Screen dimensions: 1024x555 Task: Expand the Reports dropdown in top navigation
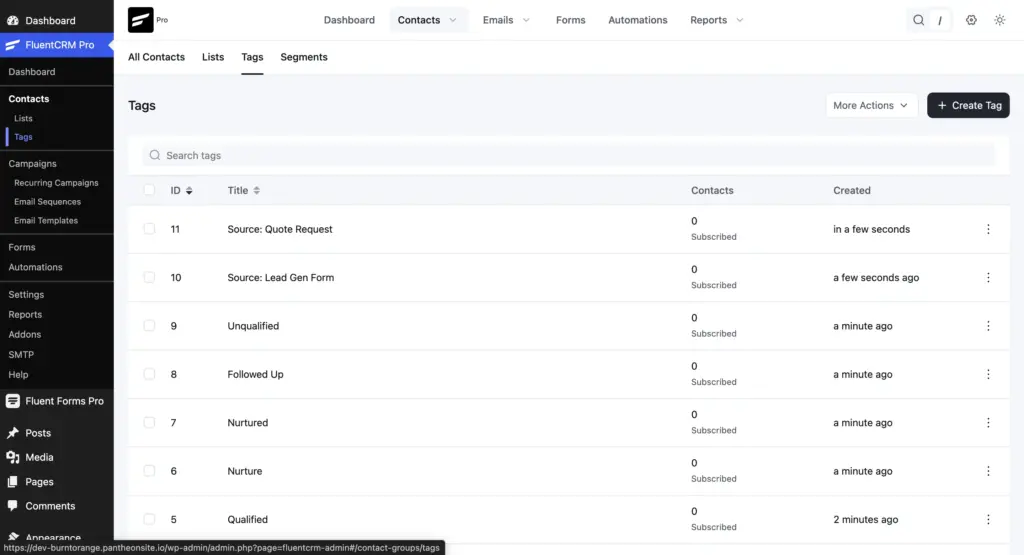(x=716, y=20)
